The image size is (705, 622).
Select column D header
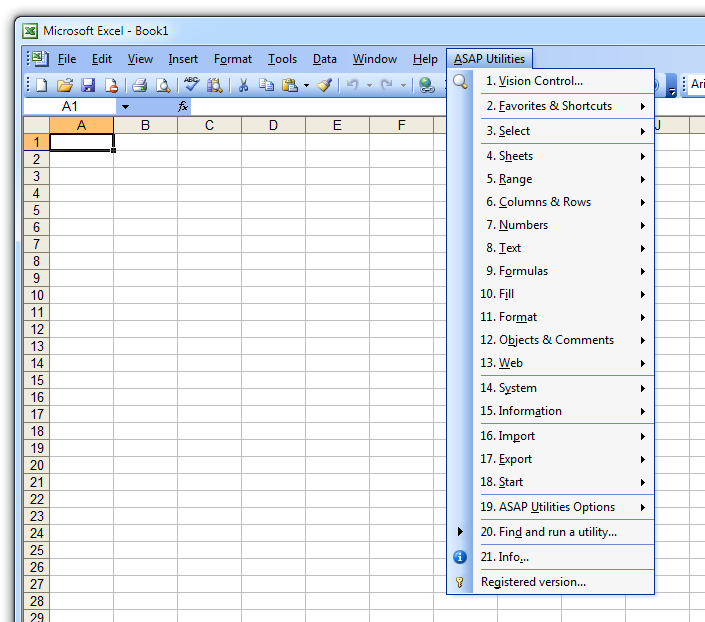coord(273,125)
